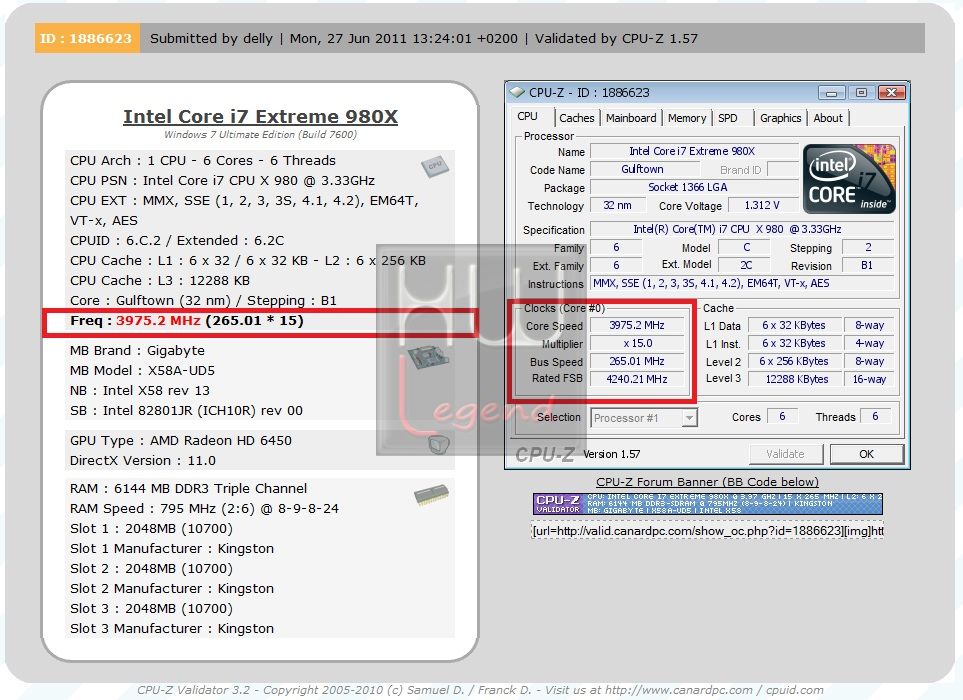Click the RAM module icon beside RAM row

click(x=431, y=495)
